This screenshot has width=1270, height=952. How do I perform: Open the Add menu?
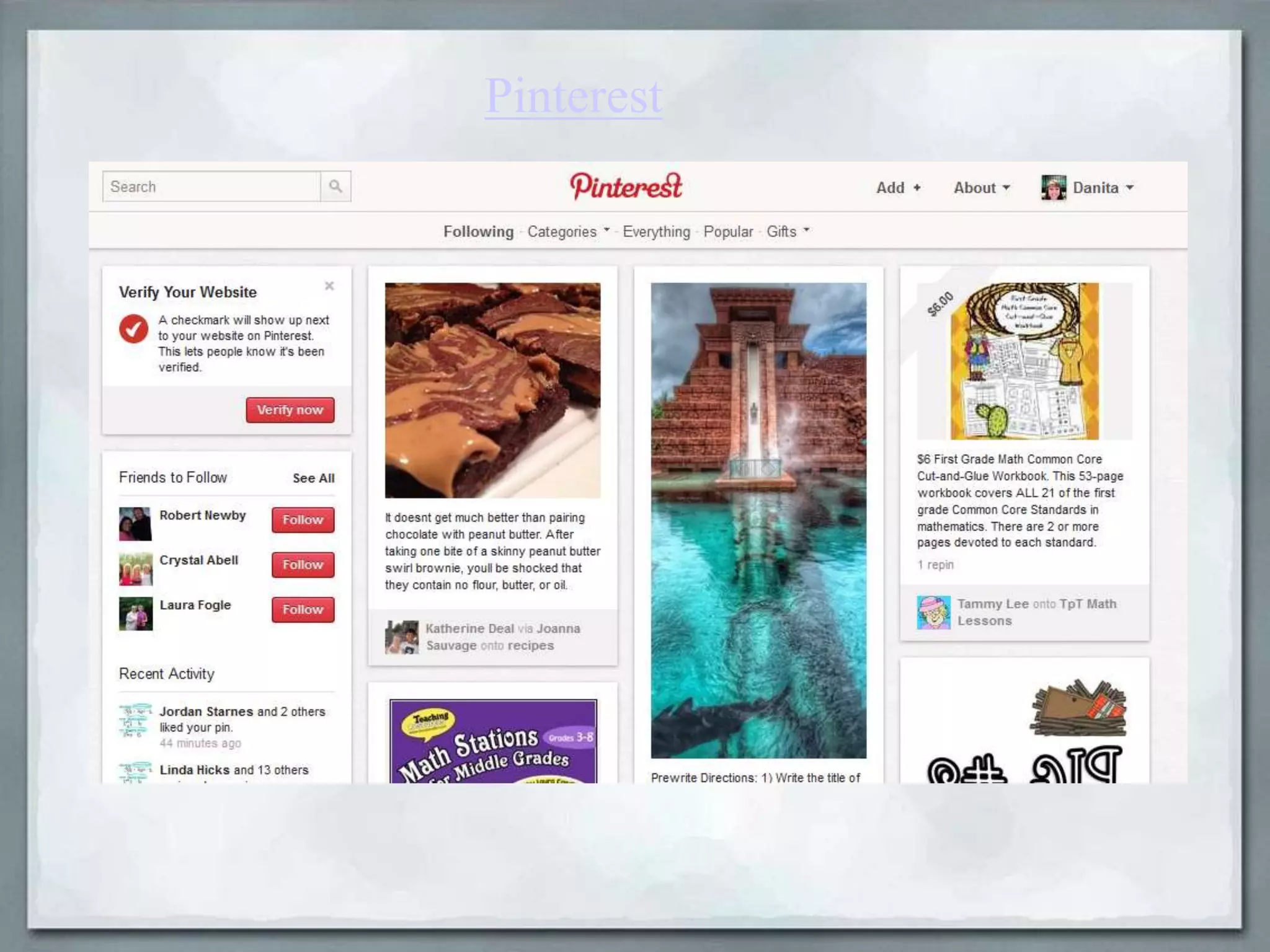point(898,188)
